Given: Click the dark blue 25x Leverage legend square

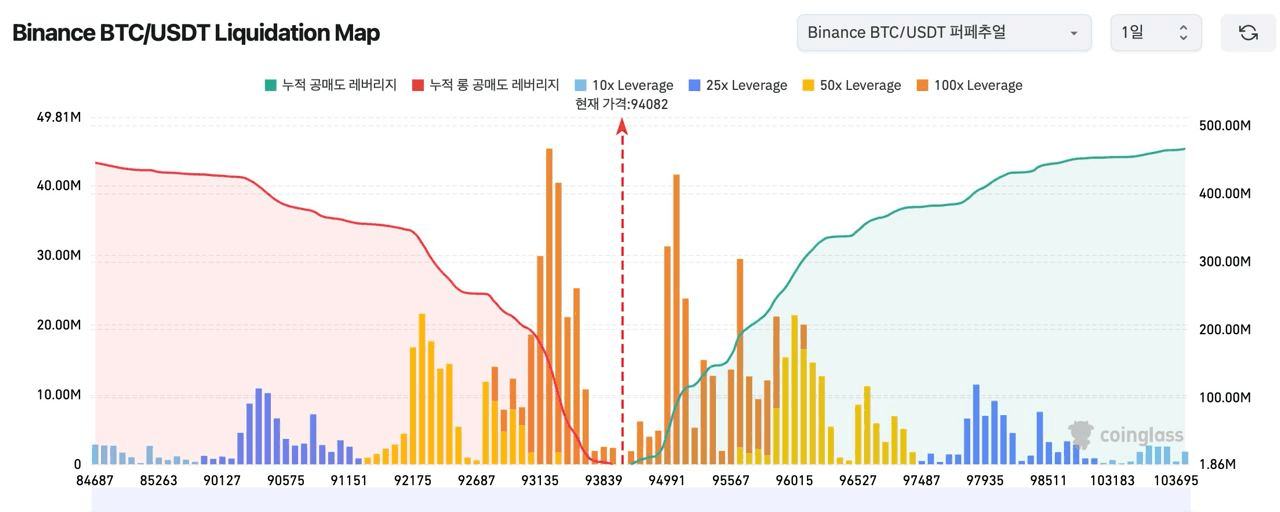Looking at the screenshot, I should click(x=694, y=86).
